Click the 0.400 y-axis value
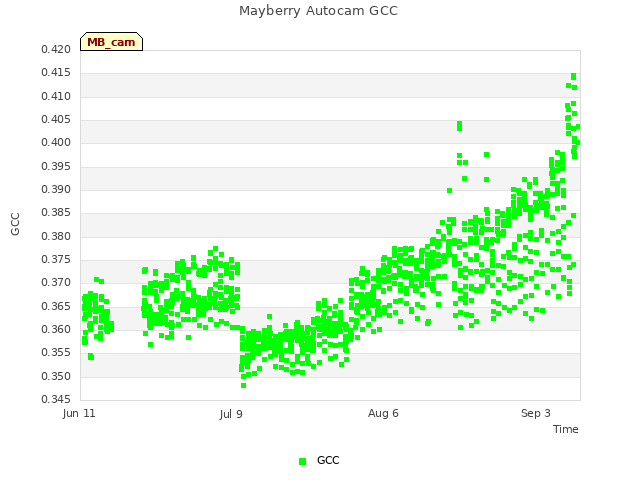The width and height of the screenshot is (640, 480). click(56, 143)
